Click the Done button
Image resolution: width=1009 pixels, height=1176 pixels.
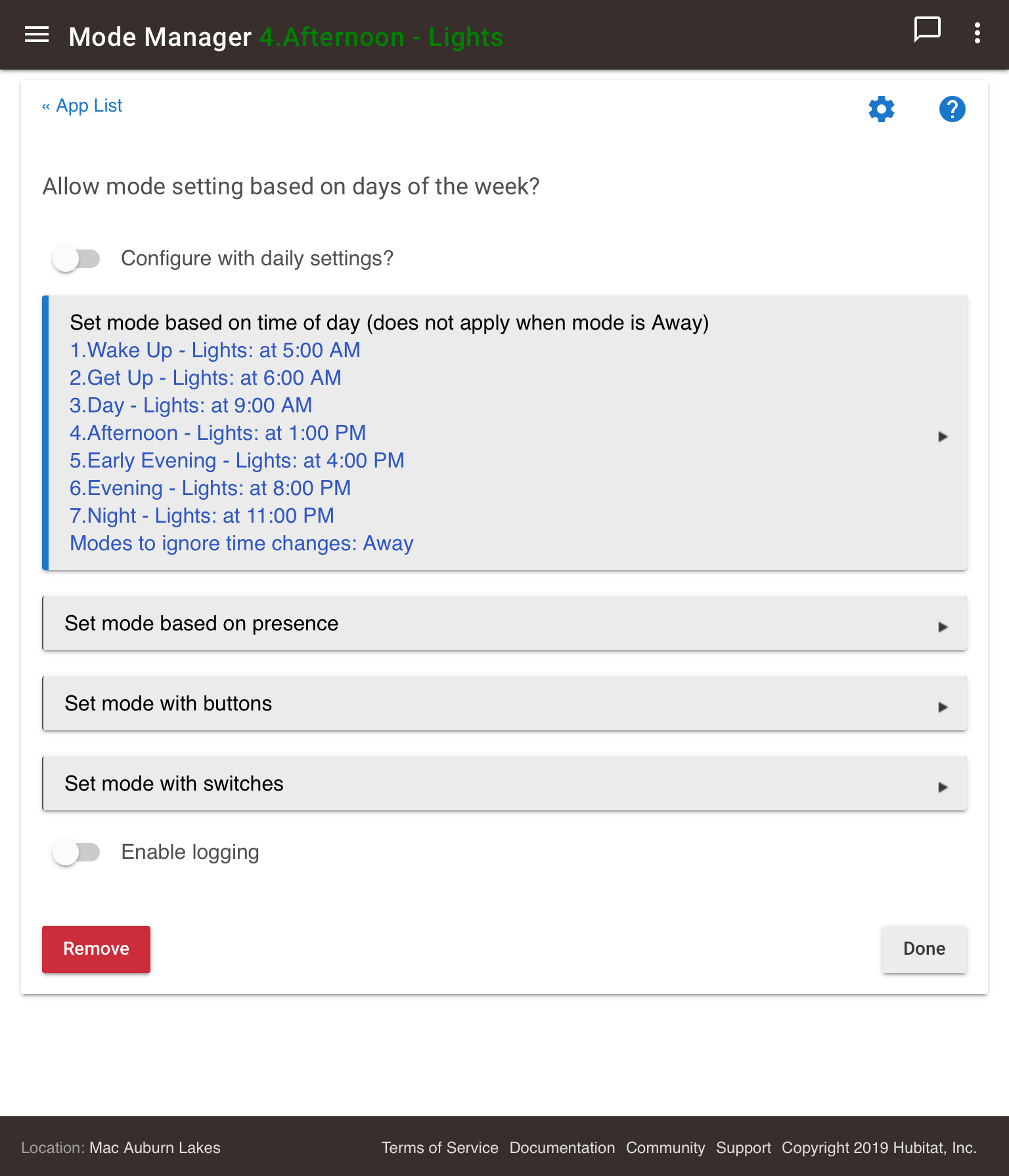pos(924,949)
